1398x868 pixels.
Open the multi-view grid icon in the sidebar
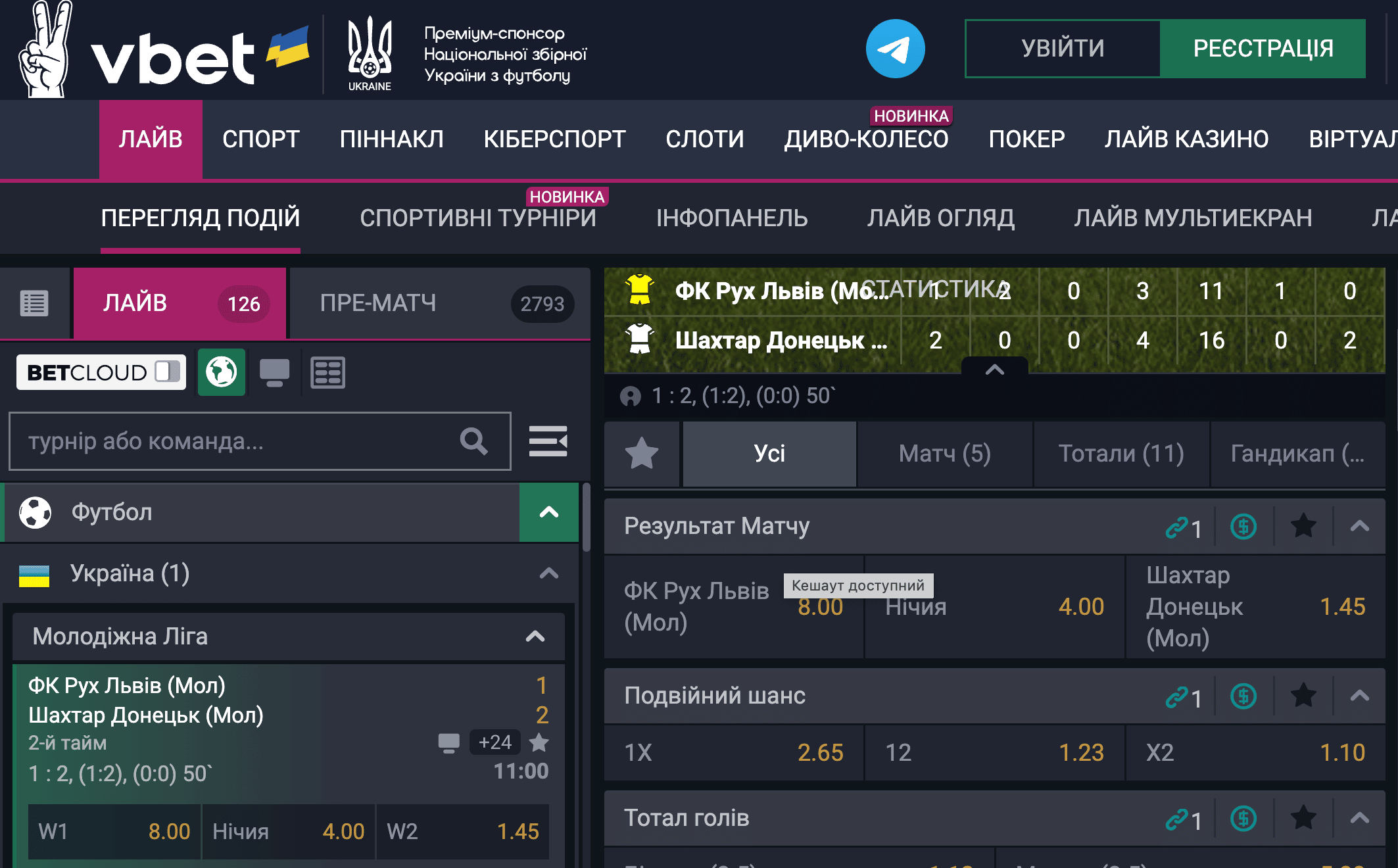[327, 372]
